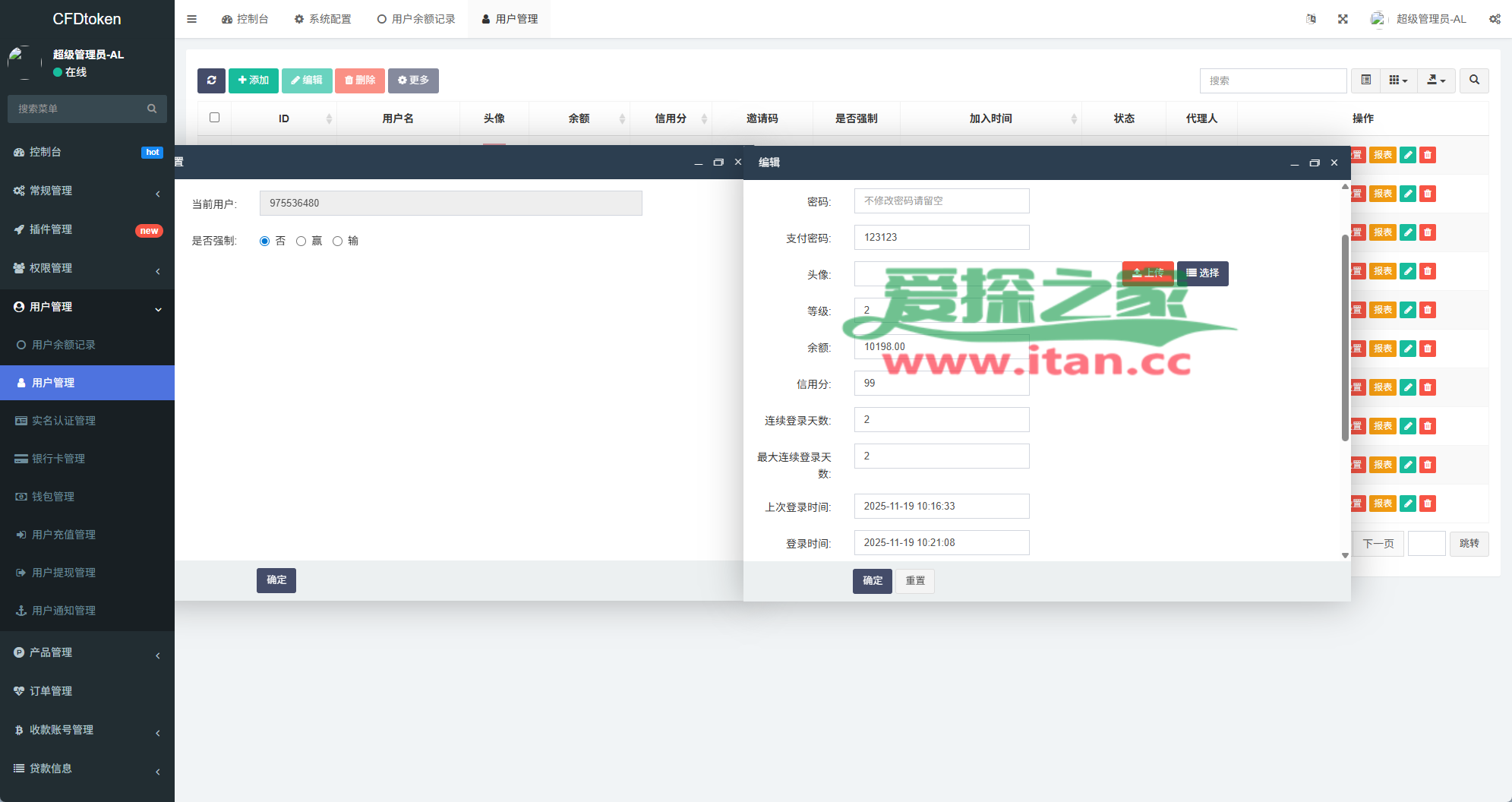The image size is (1512, 802).
Task: Click the 添加 button
Action: [254, 81]
